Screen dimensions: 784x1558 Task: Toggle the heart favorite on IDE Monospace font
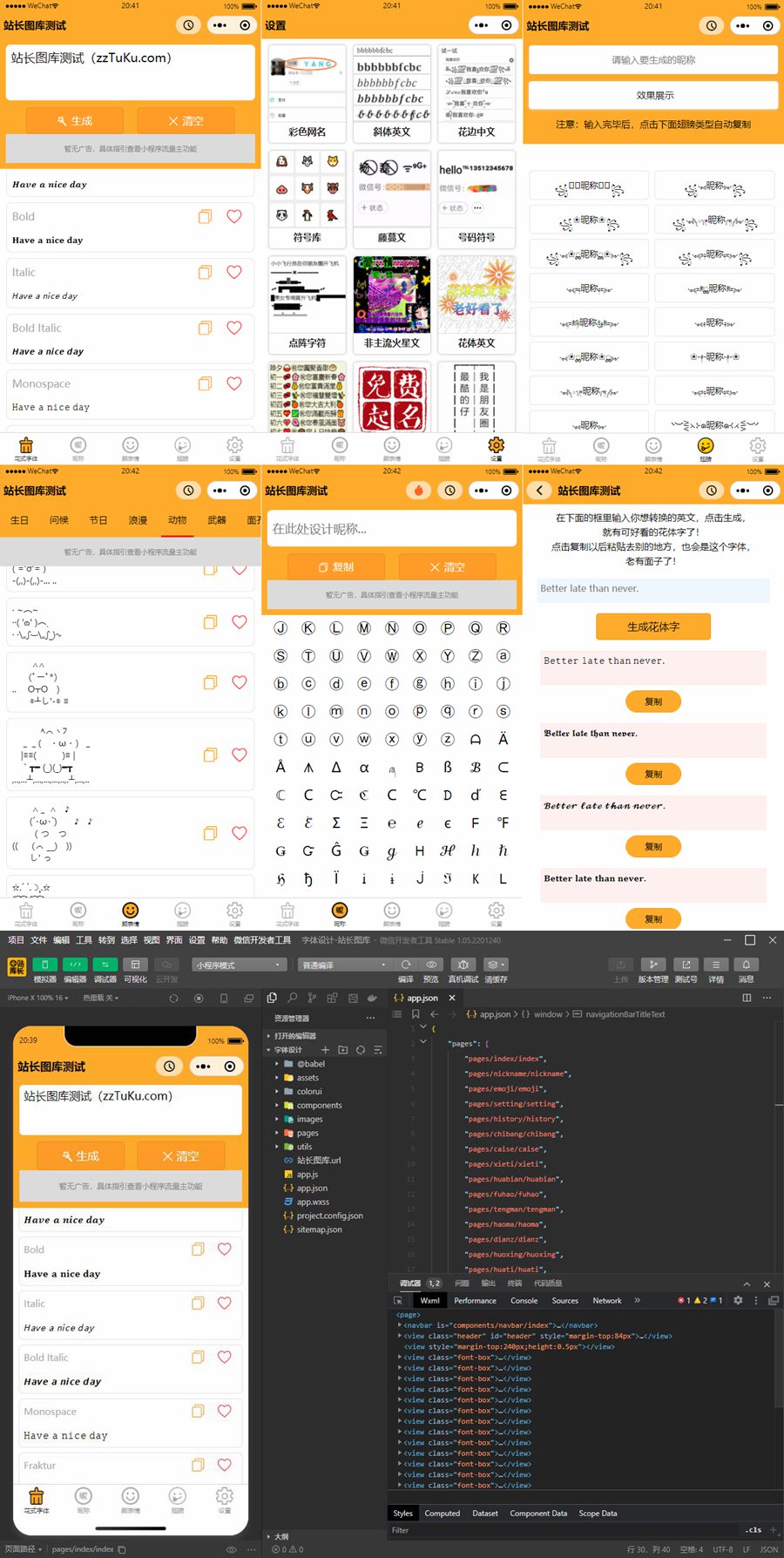[224, 1411]
